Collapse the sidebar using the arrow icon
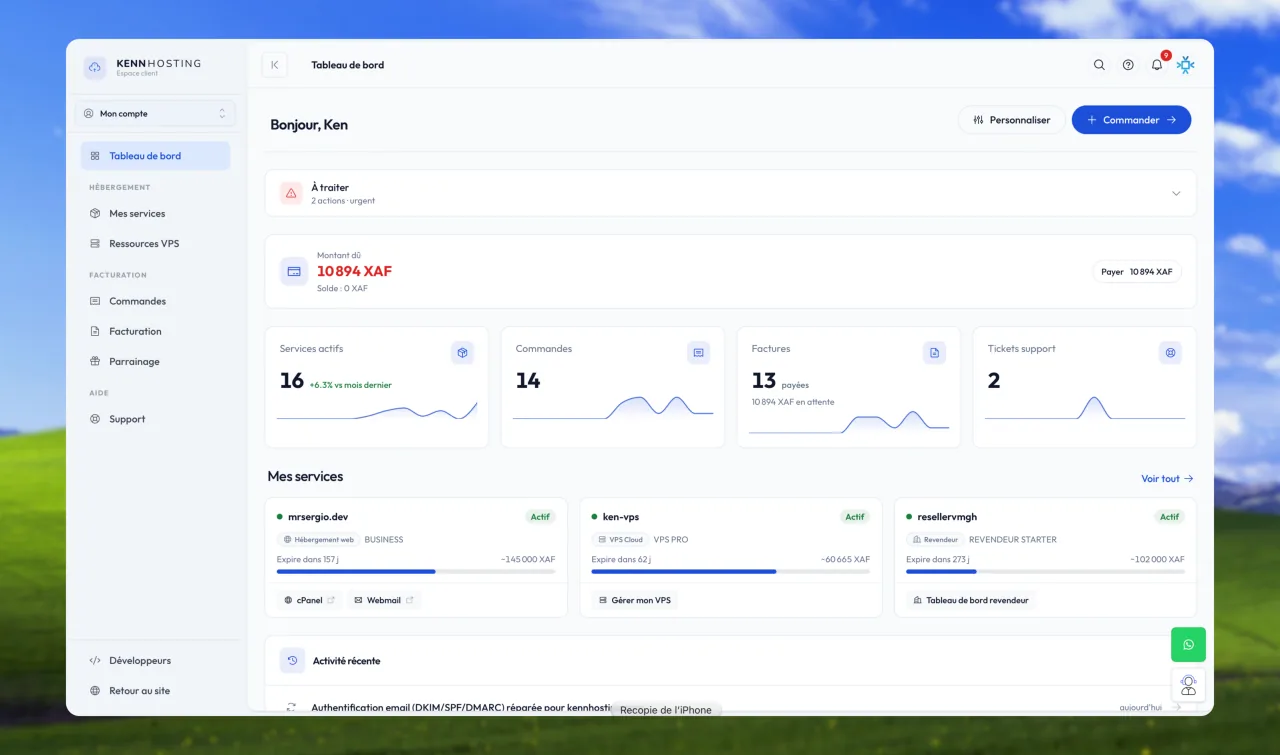1280x755 pixels. click(274, 65)
